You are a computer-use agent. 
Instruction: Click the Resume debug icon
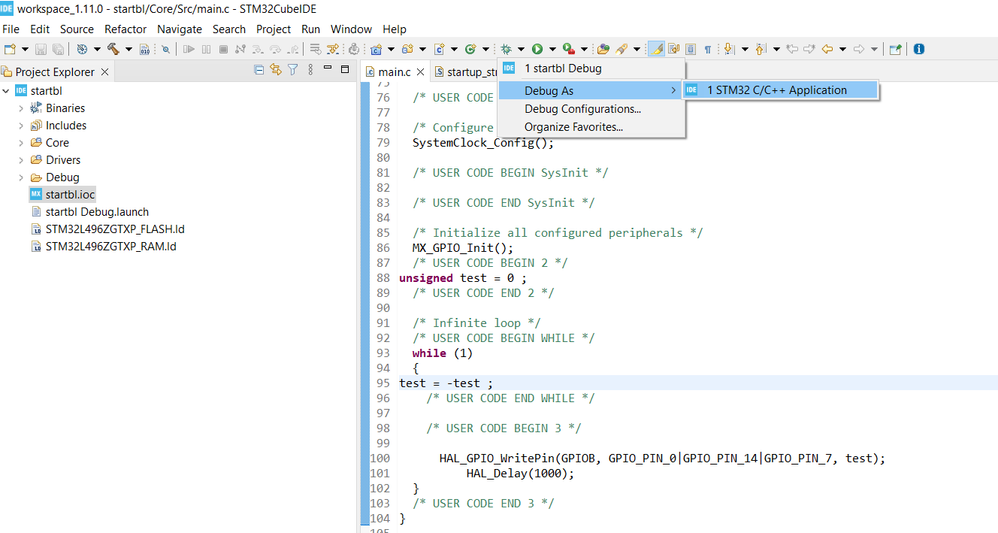189,49
